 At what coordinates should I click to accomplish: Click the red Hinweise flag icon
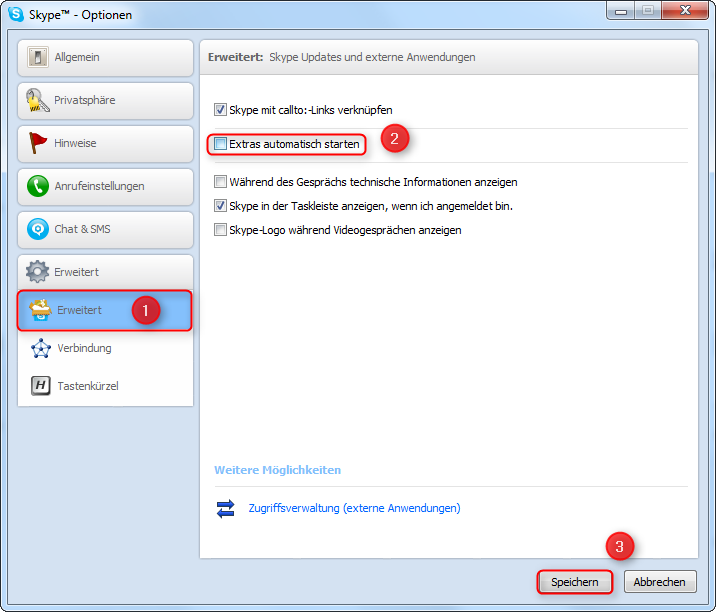pyautogui.click(x=37, y=142)
